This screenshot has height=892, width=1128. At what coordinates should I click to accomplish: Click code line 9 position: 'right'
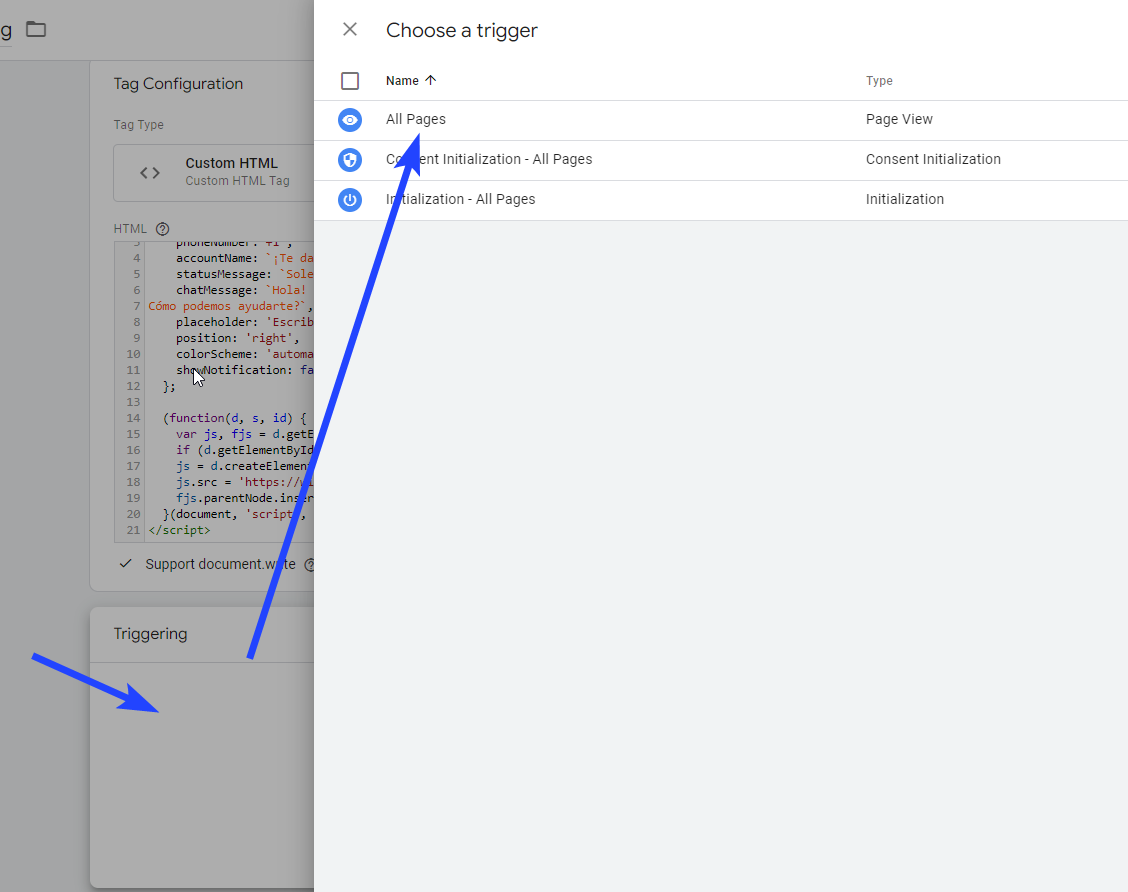[237, 338]
